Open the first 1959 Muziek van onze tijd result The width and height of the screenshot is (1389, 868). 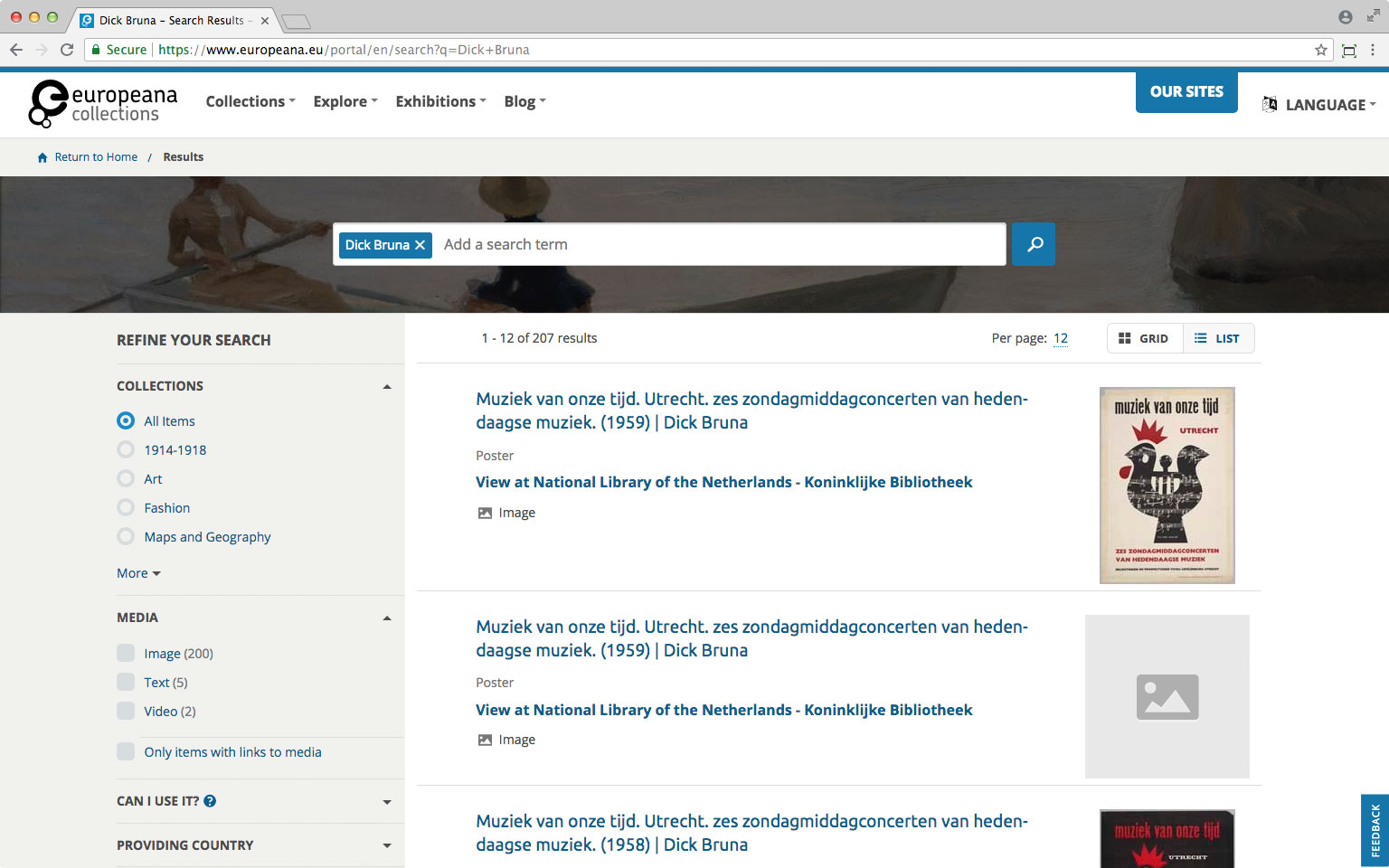(751, 410)
